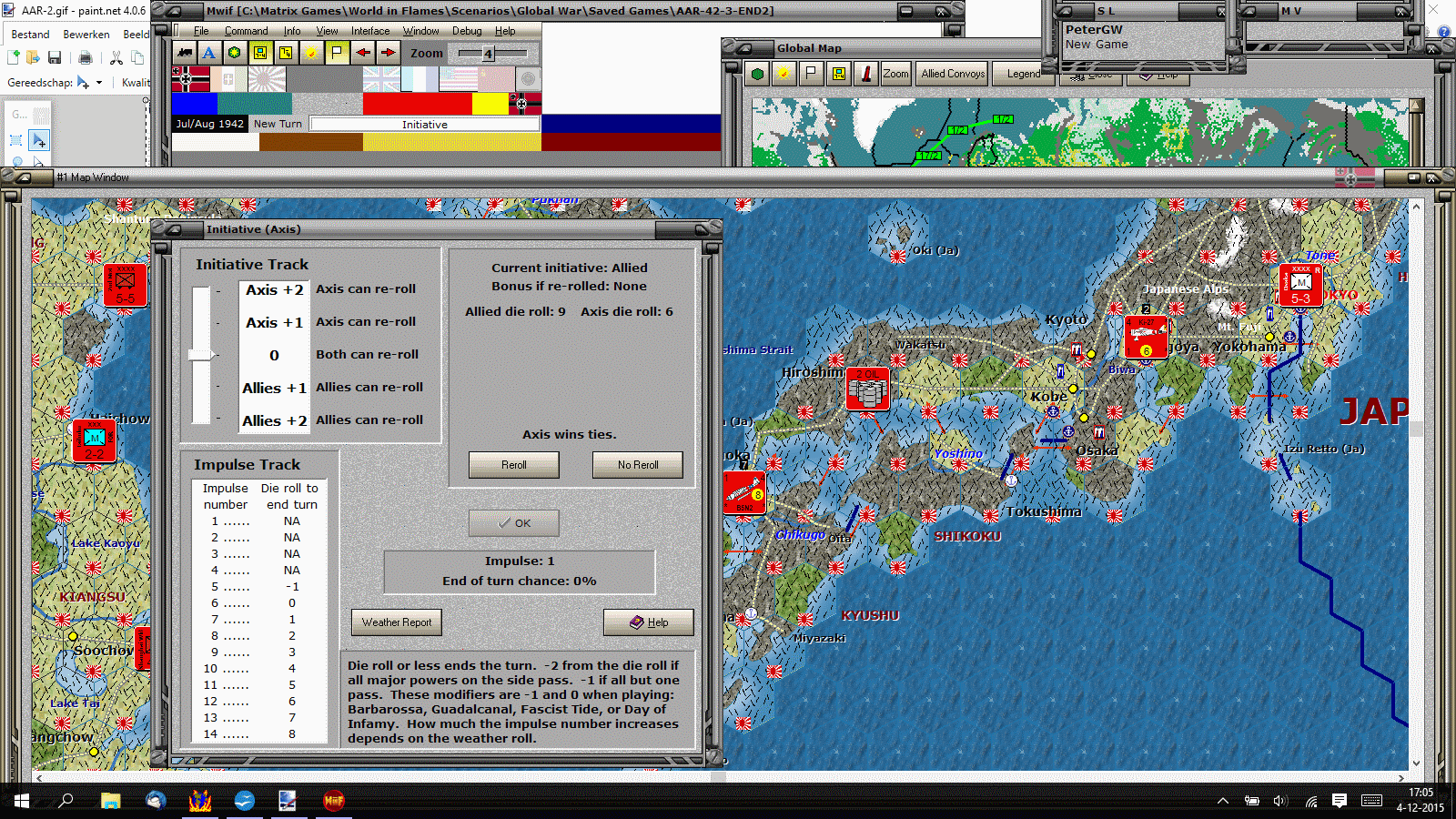Click the green hexagon toolbar icon
Image resolution: width=1456 pixels, height=819 pixels.
[x=235, y=53]
